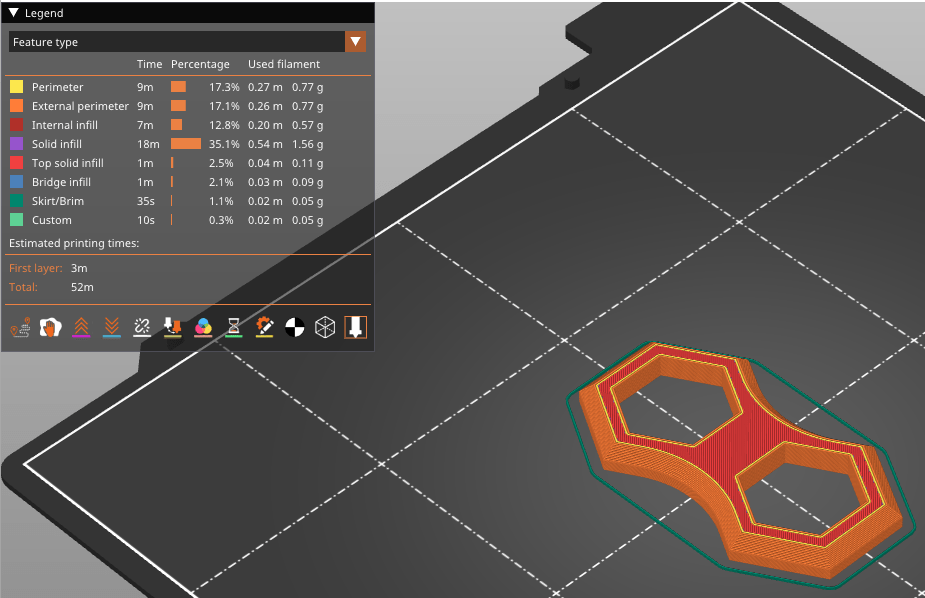Image resolution: width=925 pixels, height=598 pixels.
Task: Show retractions with upward arrows icon
Action: (81, 327)
